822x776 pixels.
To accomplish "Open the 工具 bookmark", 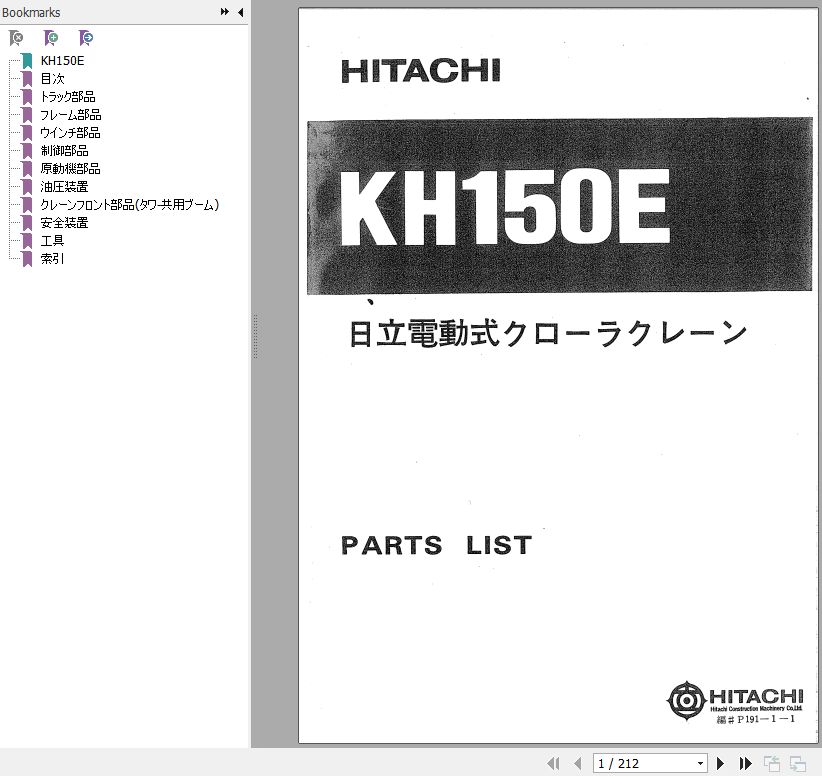I will (52, 241).
